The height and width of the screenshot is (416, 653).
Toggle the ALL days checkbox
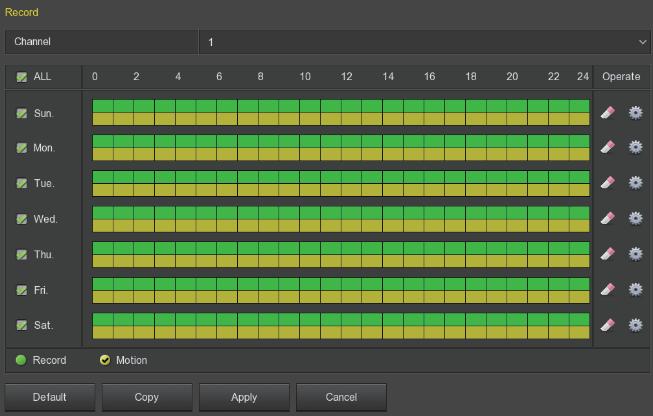(22, 77)
